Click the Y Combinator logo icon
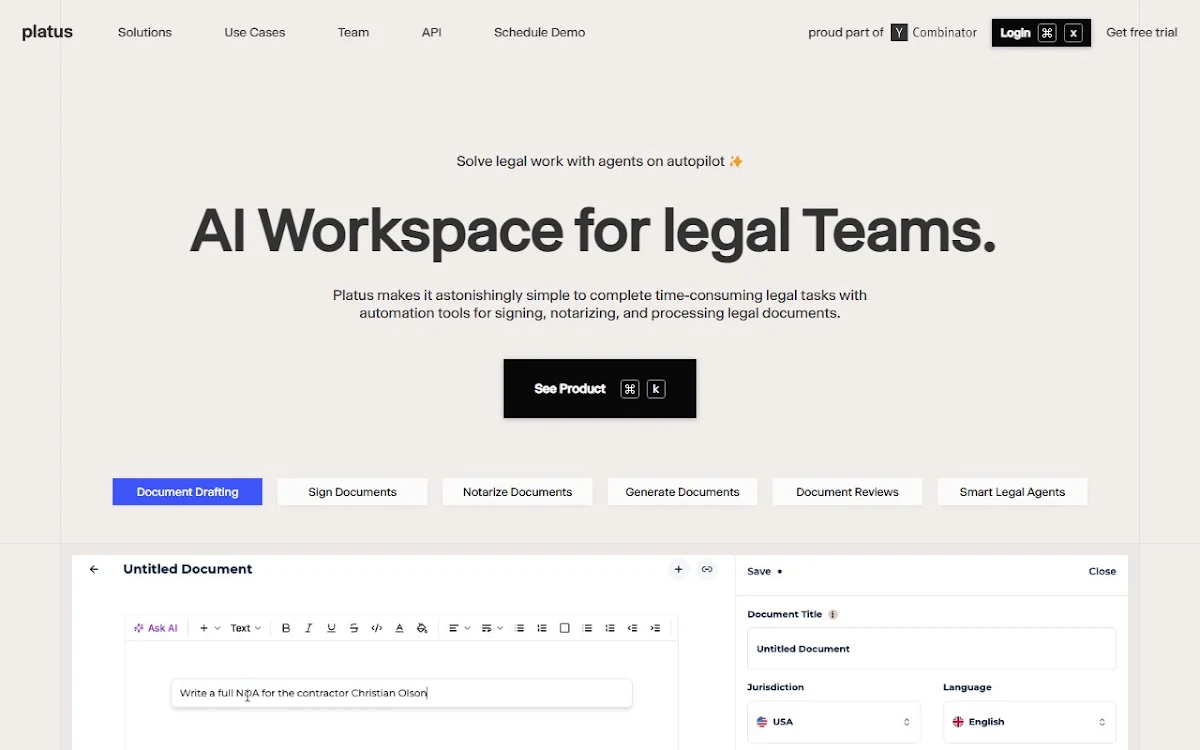 pos(899,33)
